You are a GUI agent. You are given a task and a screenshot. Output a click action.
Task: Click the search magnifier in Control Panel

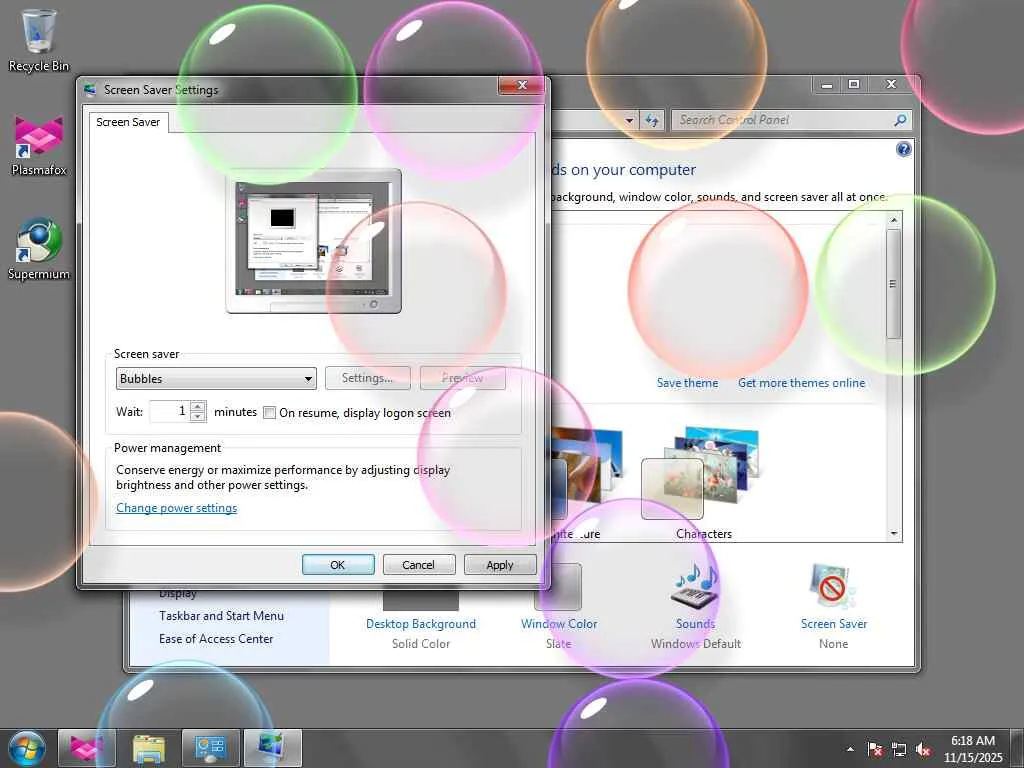(x=900, y=120)
